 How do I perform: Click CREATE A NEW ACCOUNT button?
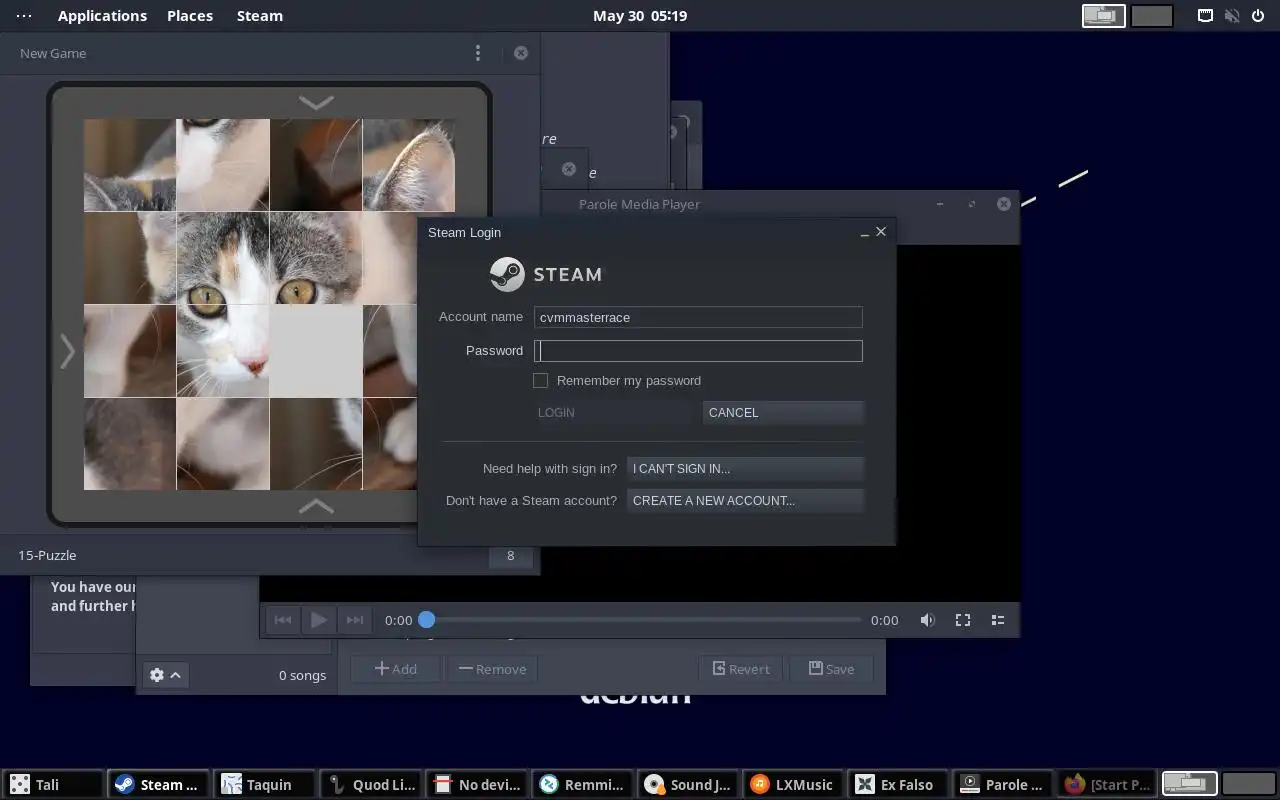pos(745,500)
